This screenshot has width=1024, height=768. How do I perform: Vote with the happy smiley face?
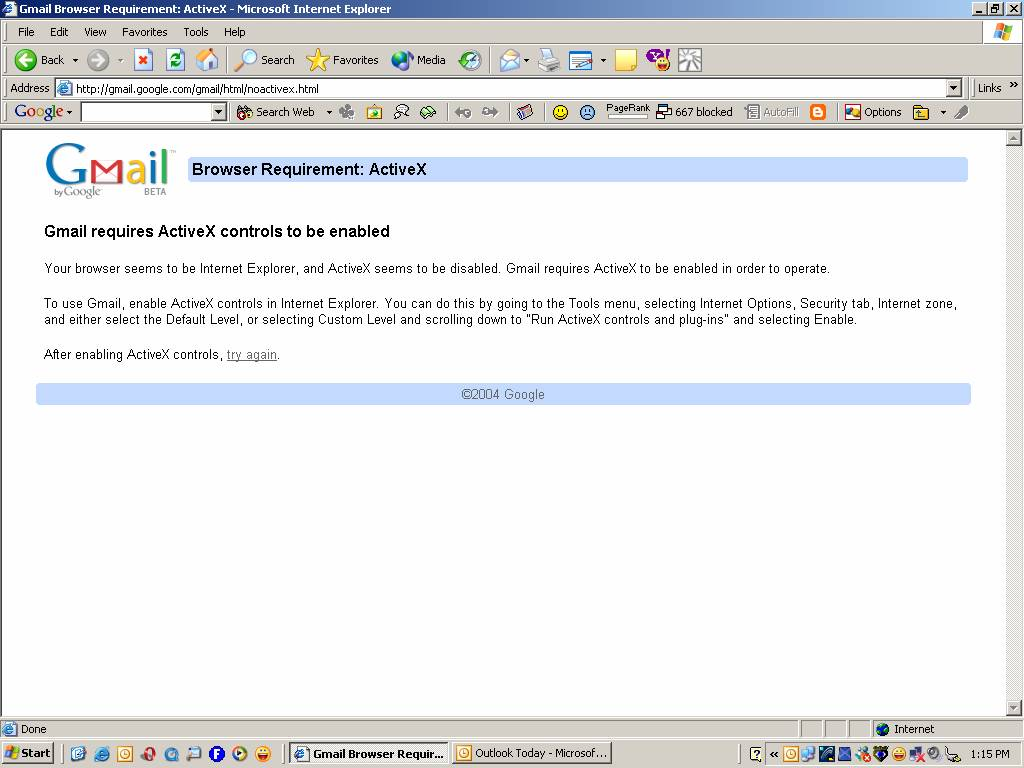click(560, 112)
